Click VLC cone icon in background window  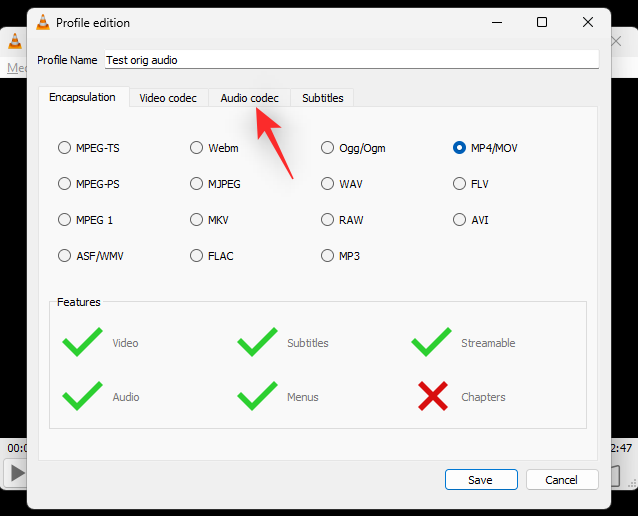15,42
